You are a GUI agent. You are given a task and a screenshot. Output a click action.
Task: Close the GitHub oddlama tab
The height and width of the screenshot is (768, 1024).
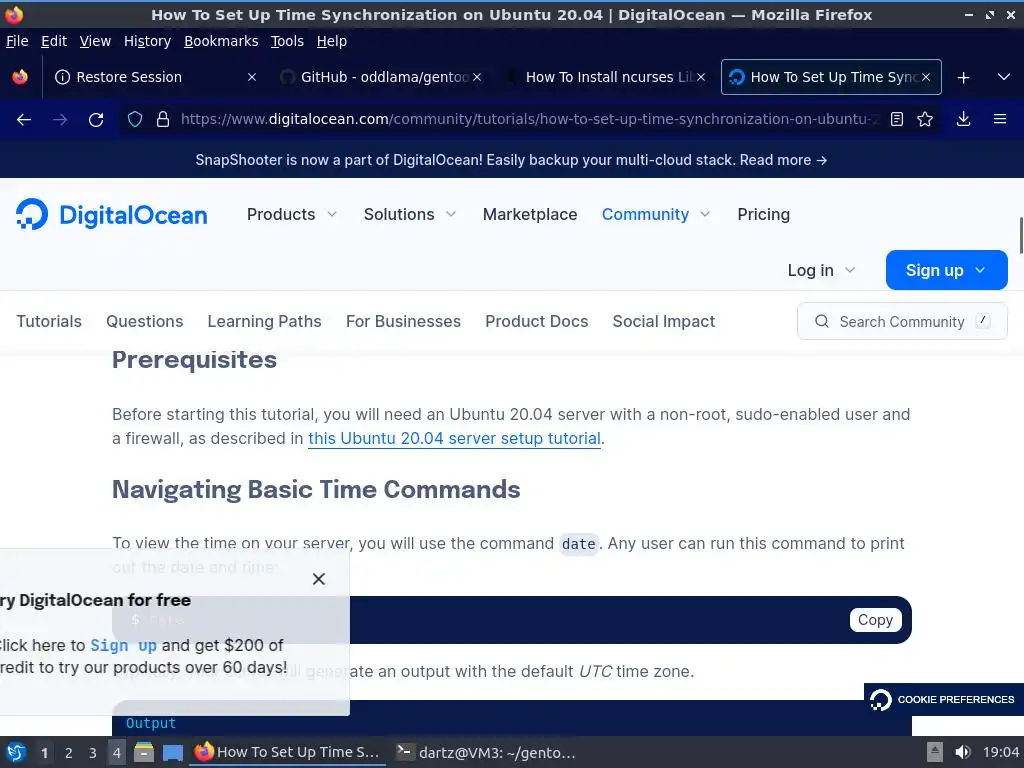point(477,77)
